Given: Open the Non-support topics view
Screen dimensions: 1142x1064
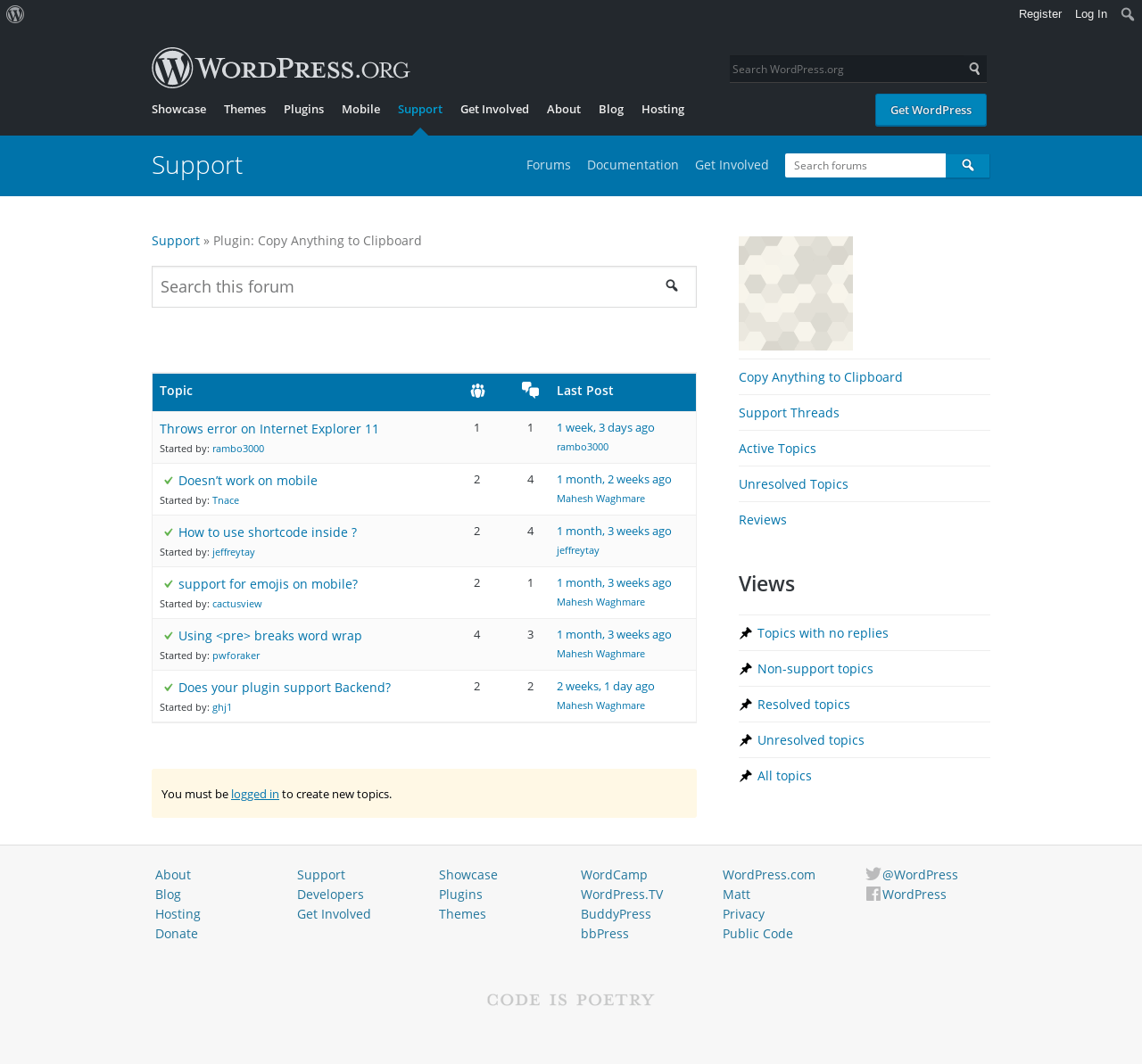Looking at the screenshot, I should [815, 669].
